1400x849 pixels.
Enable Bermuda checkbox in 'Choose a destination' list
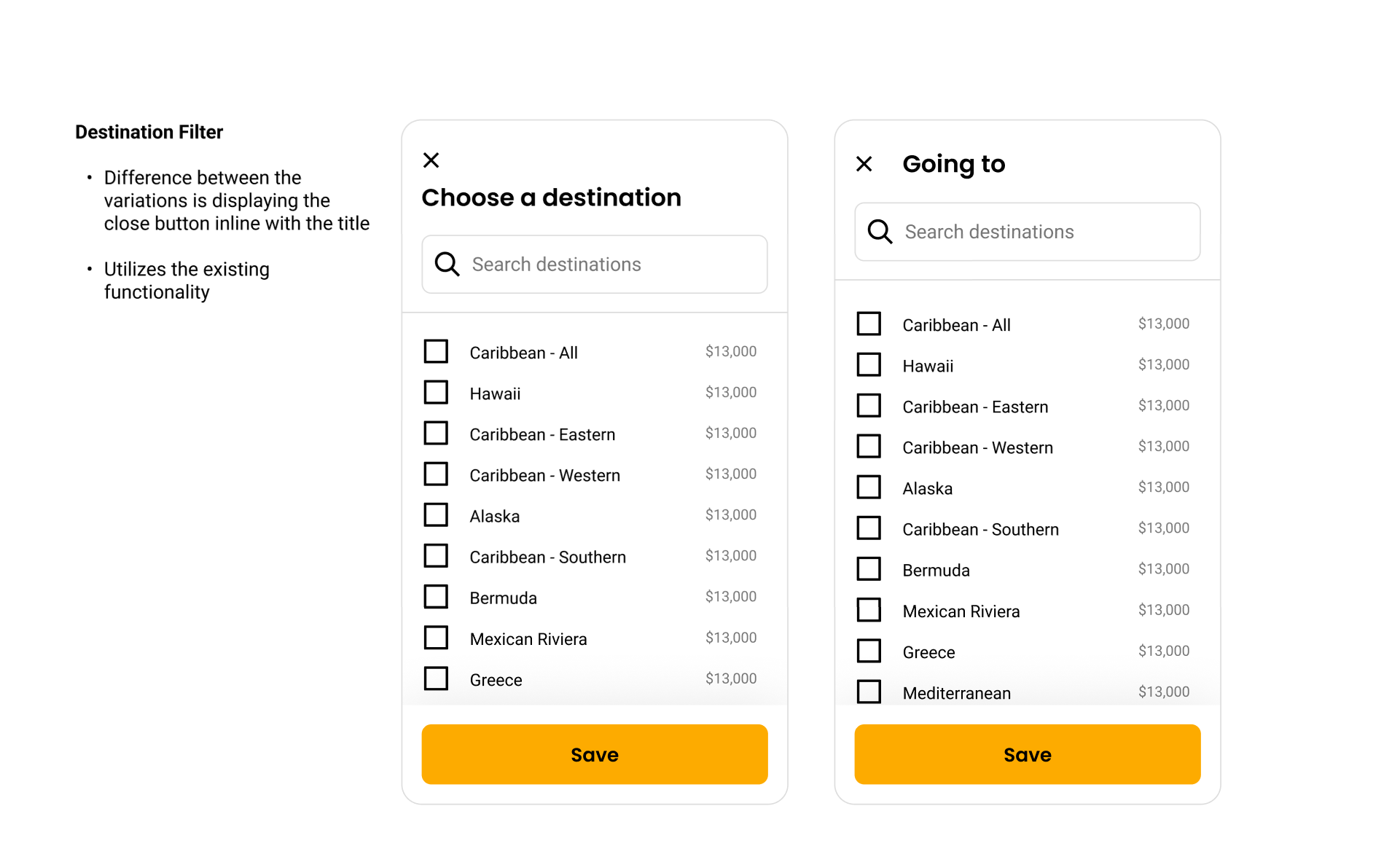point(436,596)
